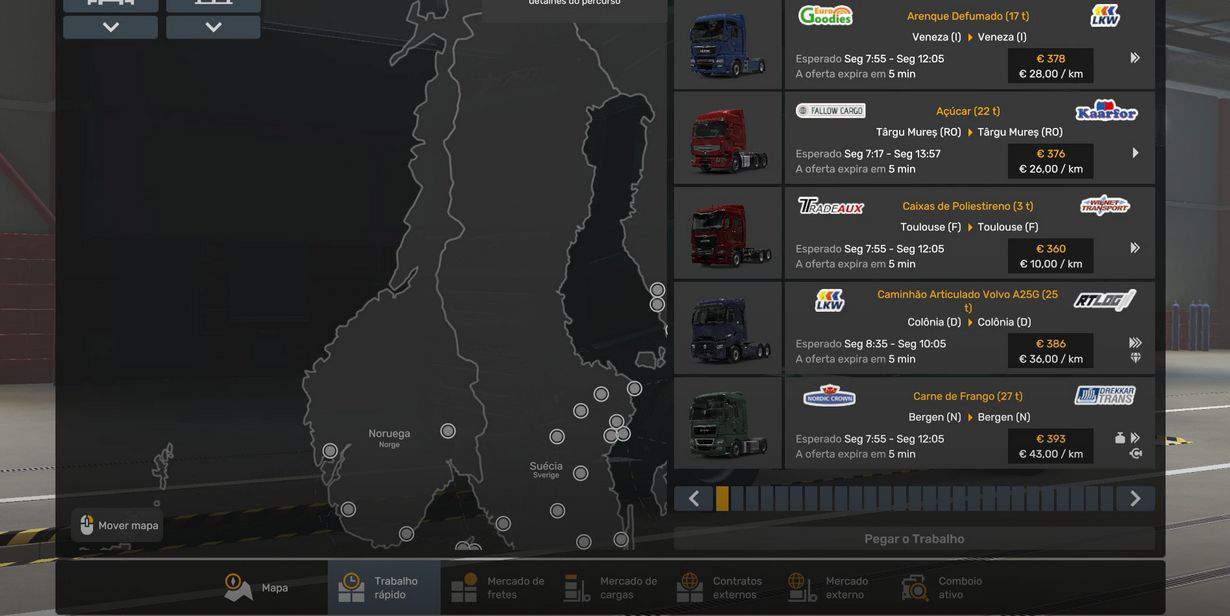This screenshot has height=616, width=1230.
Task: Go to the previous job page arrow
Action: click(694, 499)
